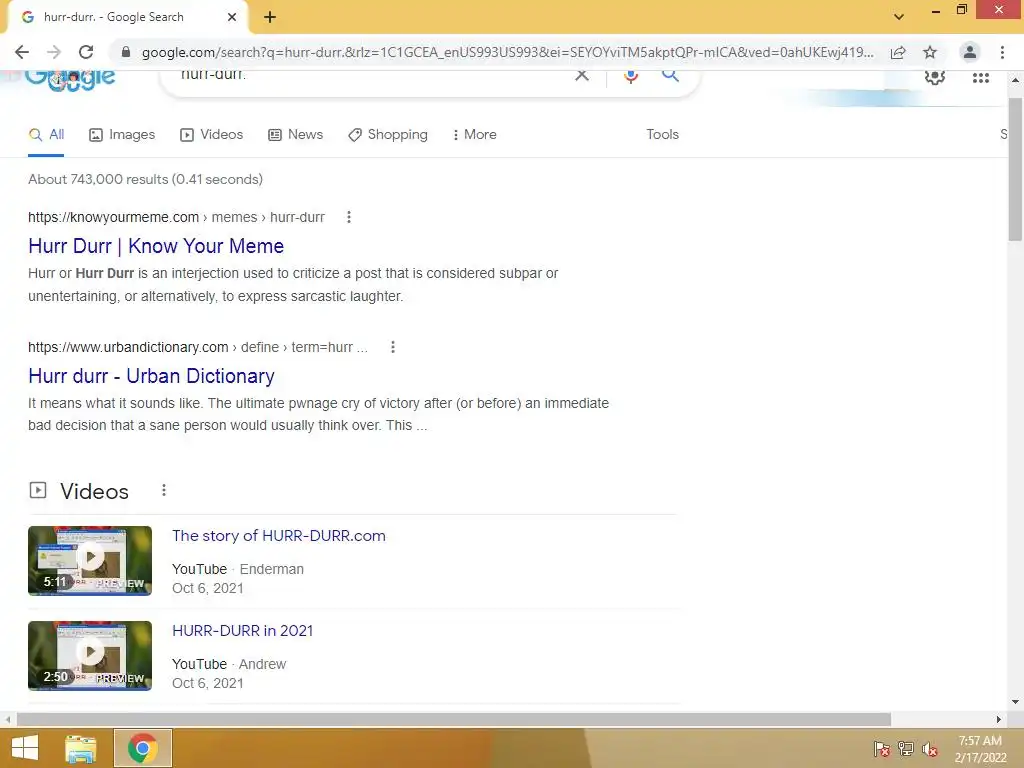This screenshot has height=768, width=1024.
Task: Open Know Your Meme result options menu
Action: (349, 217)
